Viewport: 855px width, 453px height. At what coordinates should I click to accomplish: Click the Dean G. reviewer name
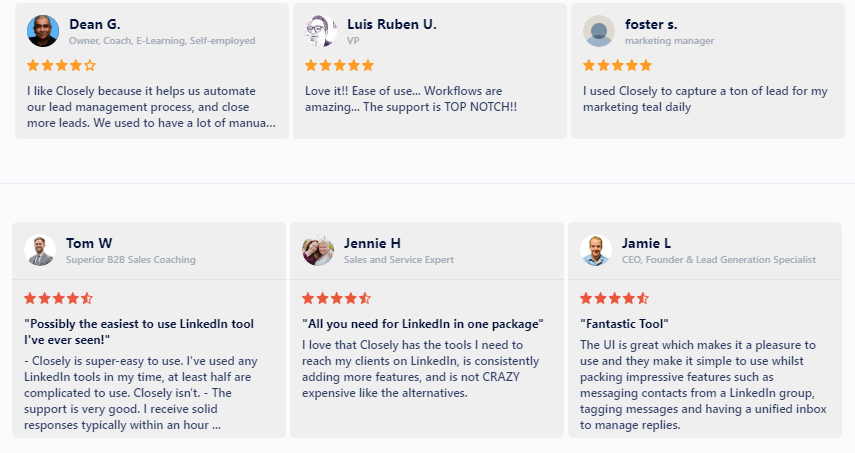95,25
